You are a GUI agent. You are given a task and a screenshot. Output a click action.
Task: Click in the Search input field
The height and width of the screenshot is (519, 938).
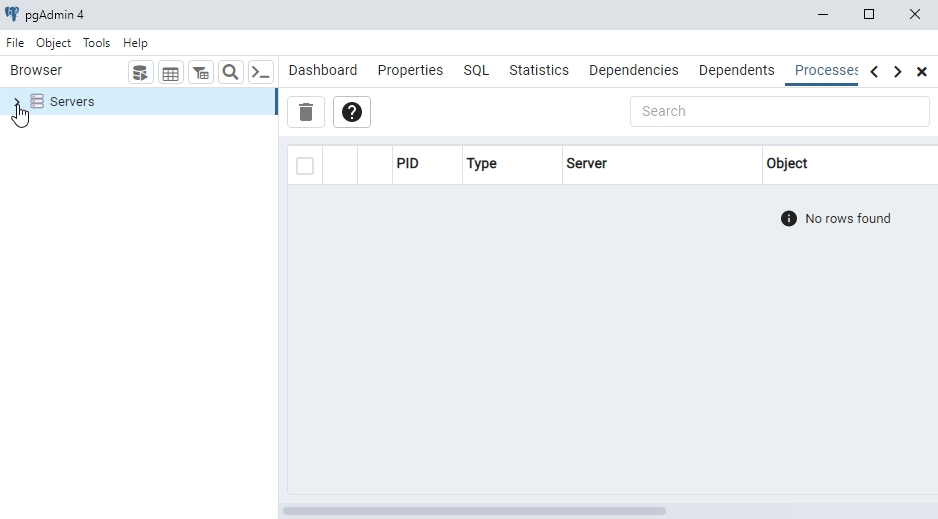coord(780,112)
